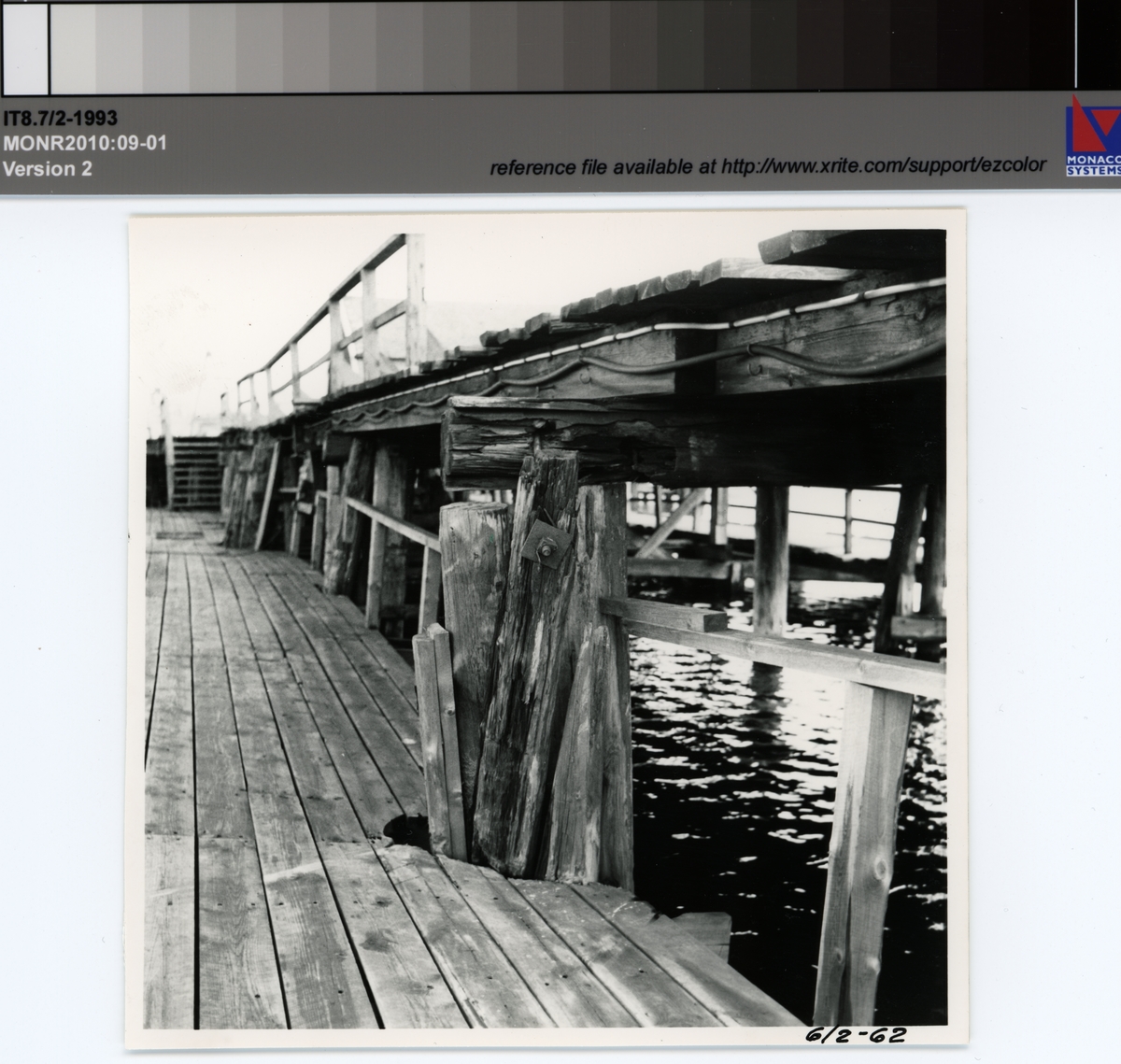Click the handwritten date 6/2-62

855,1035
